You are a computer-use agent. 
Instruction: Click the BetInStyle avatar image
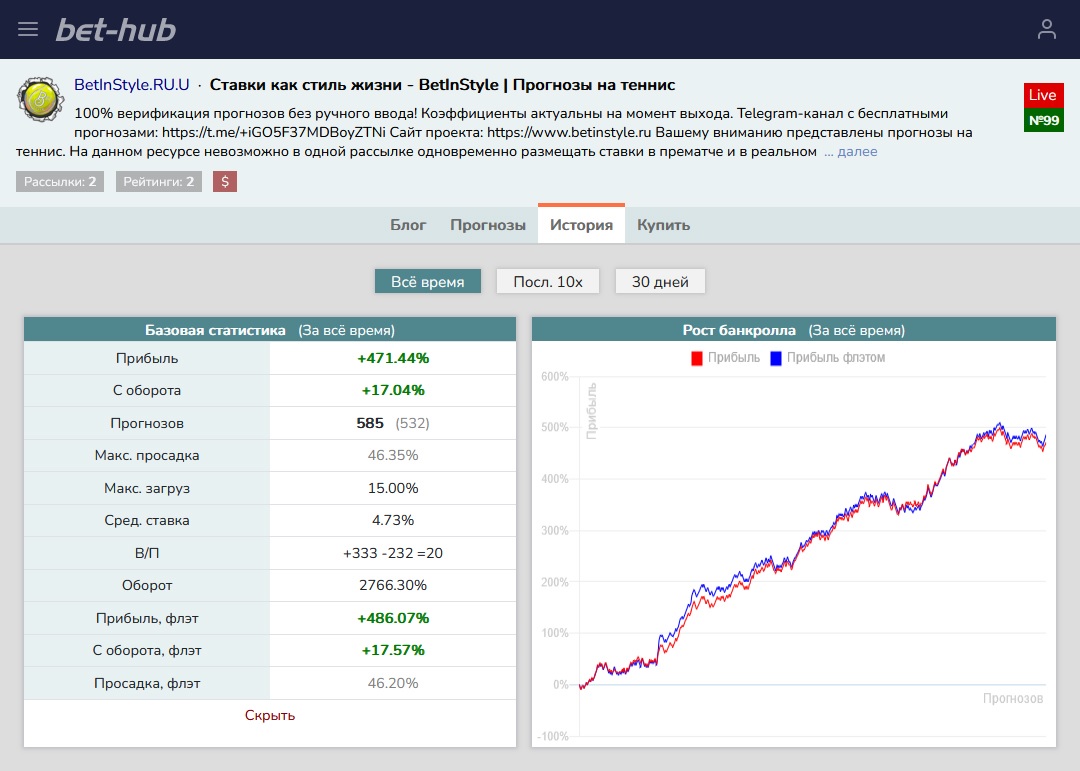tap(38, 98)
